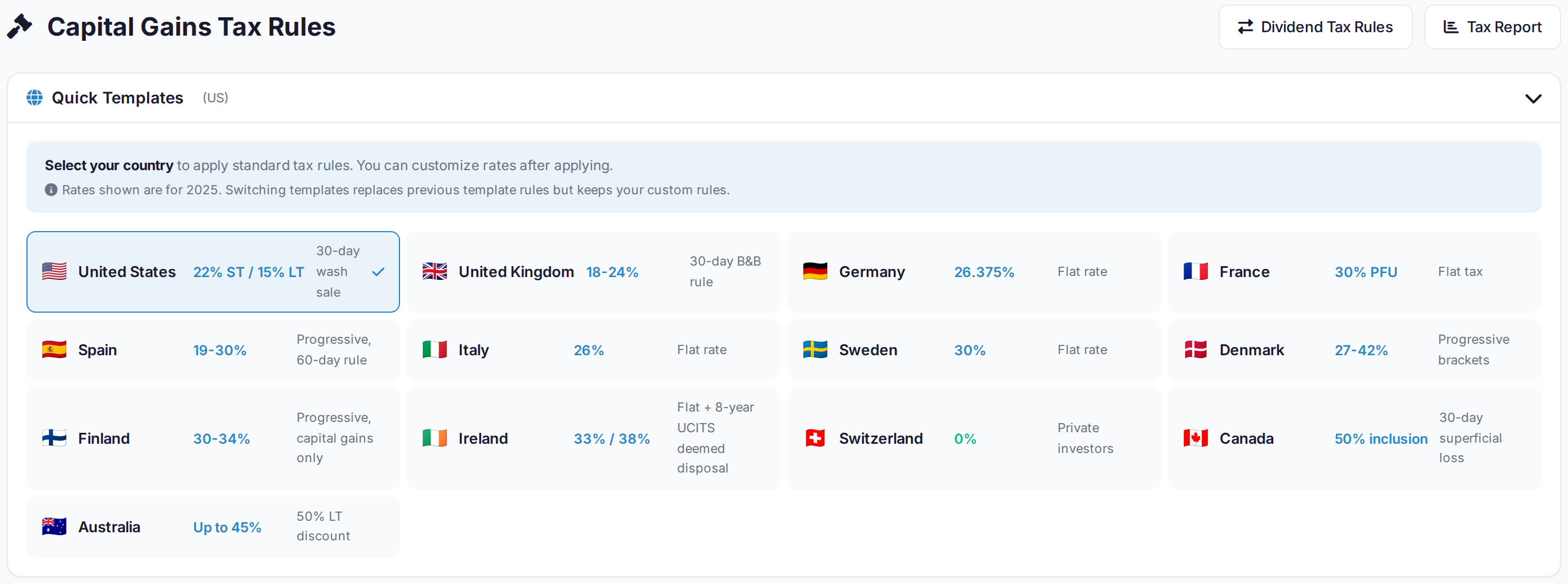Click the checkmark on United States card
Viewport: 1568px width, 584px height.
(378, 272)
